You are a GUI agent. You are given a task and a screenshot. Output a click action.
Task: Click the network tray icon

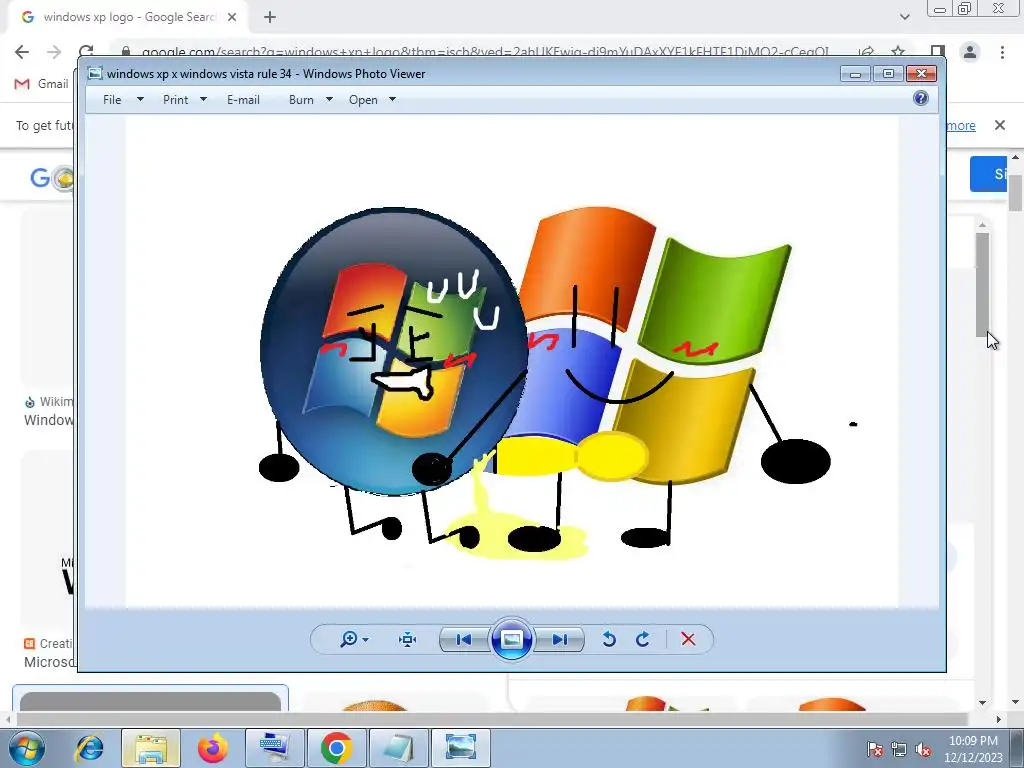point(899,749)
